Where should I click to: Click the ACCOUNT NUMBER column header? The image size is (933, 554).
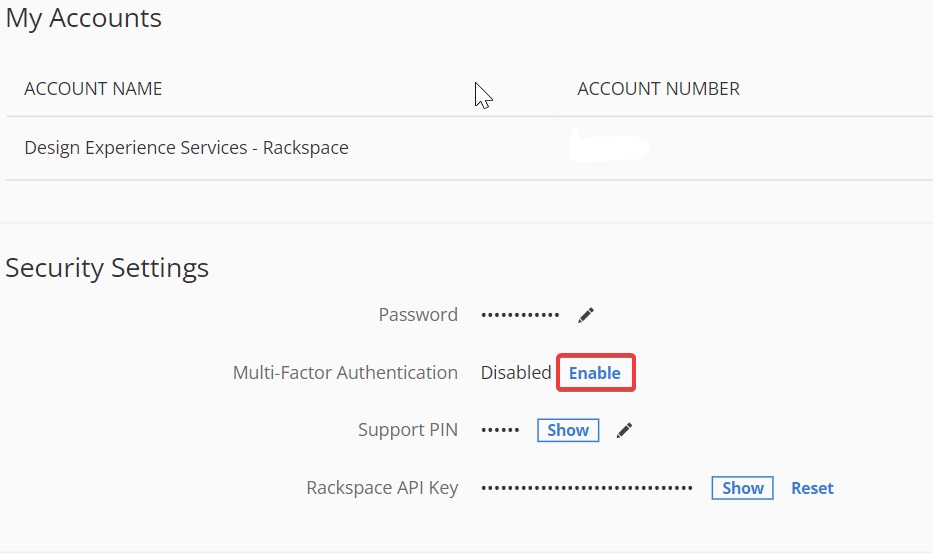[x=658, y=89]
